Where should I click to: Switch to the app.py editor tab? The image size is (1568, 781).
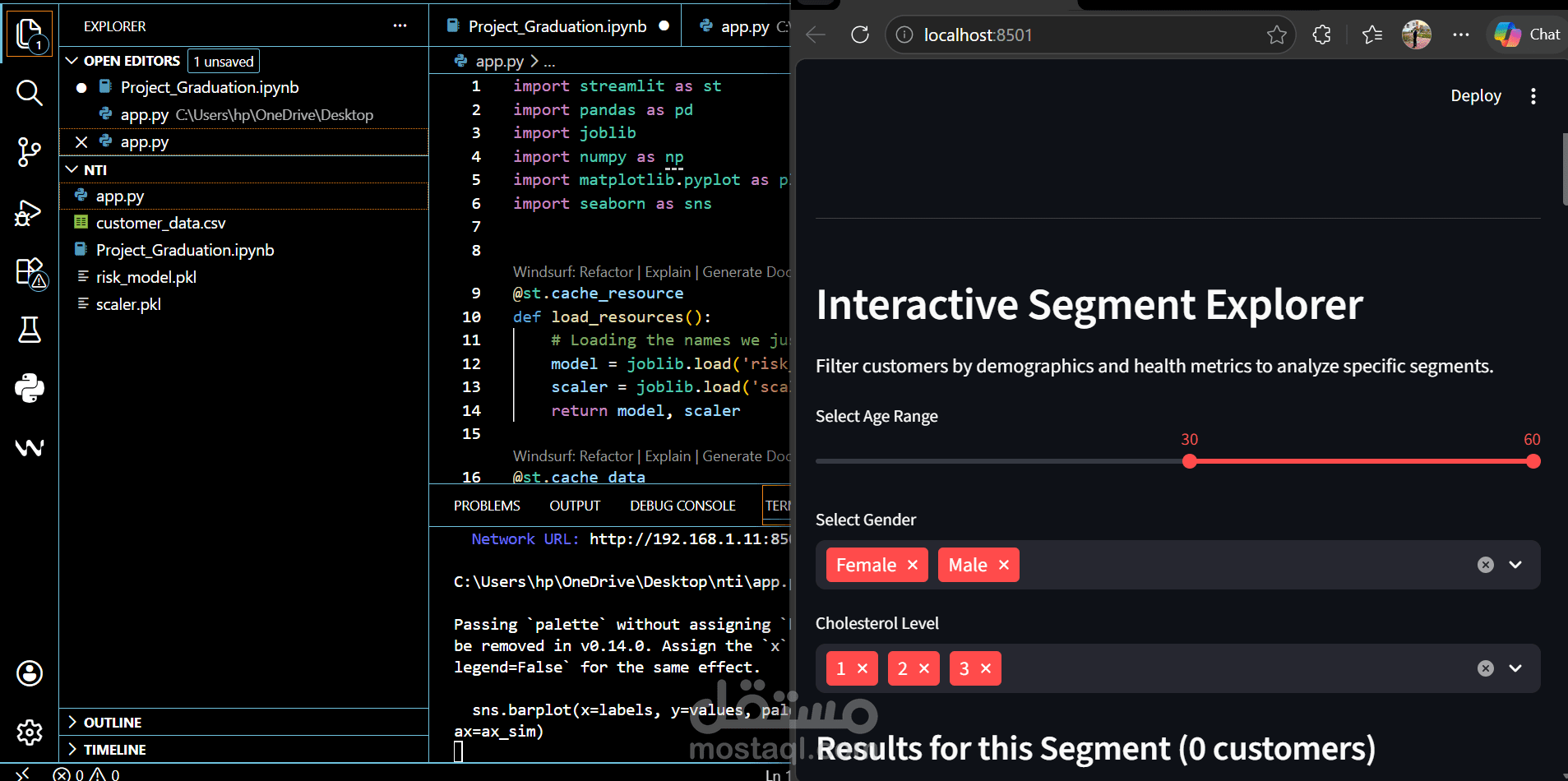click(737, 26)
